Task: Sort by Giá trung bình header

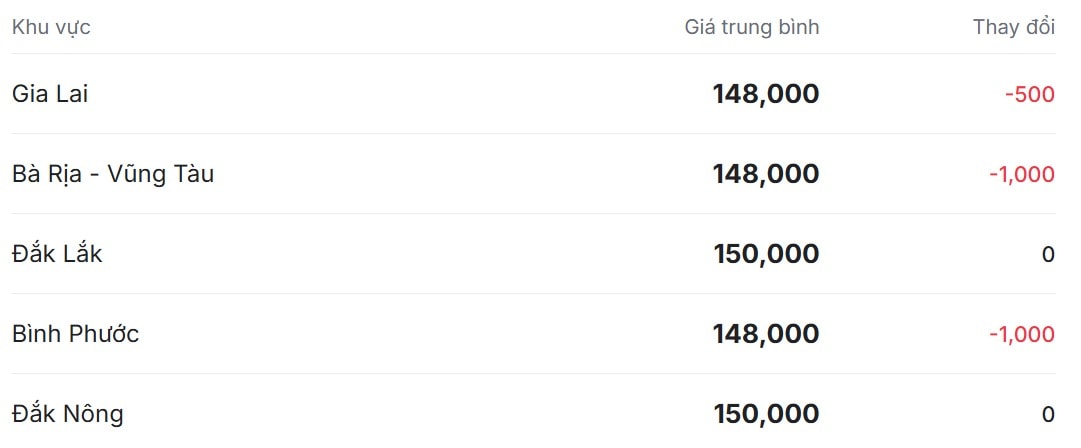Action: point(751,27)
